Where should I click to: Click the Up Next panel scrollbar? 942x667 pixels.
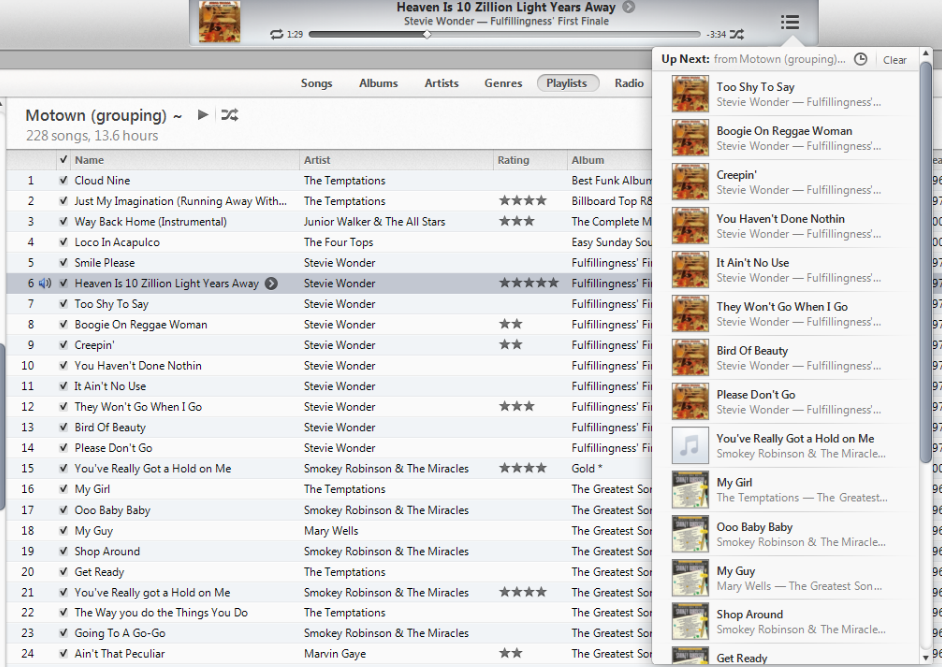click(x=925, y=264)
